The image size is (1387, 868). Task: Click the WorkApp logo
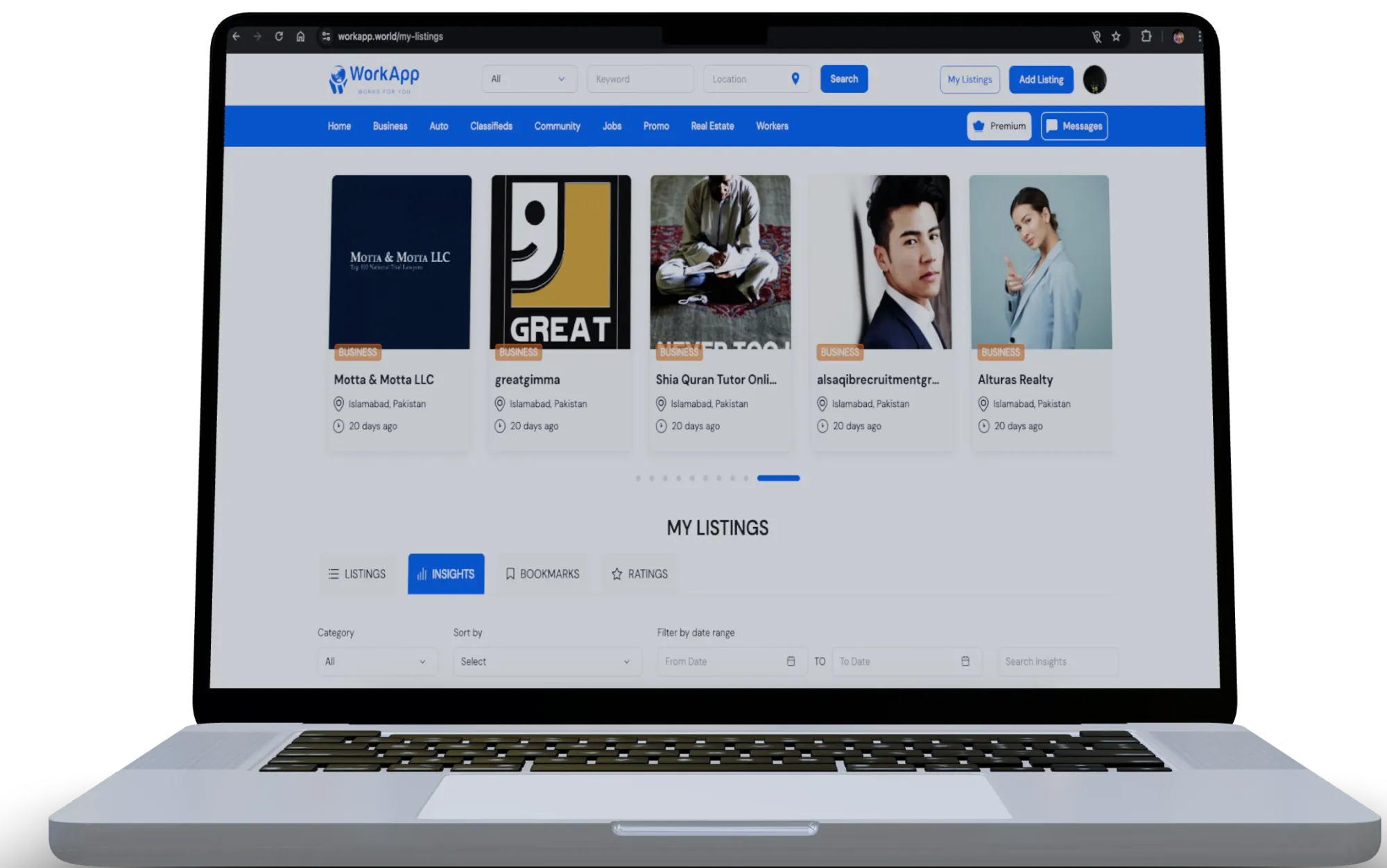pyautogui.click(x=374, y=80)
